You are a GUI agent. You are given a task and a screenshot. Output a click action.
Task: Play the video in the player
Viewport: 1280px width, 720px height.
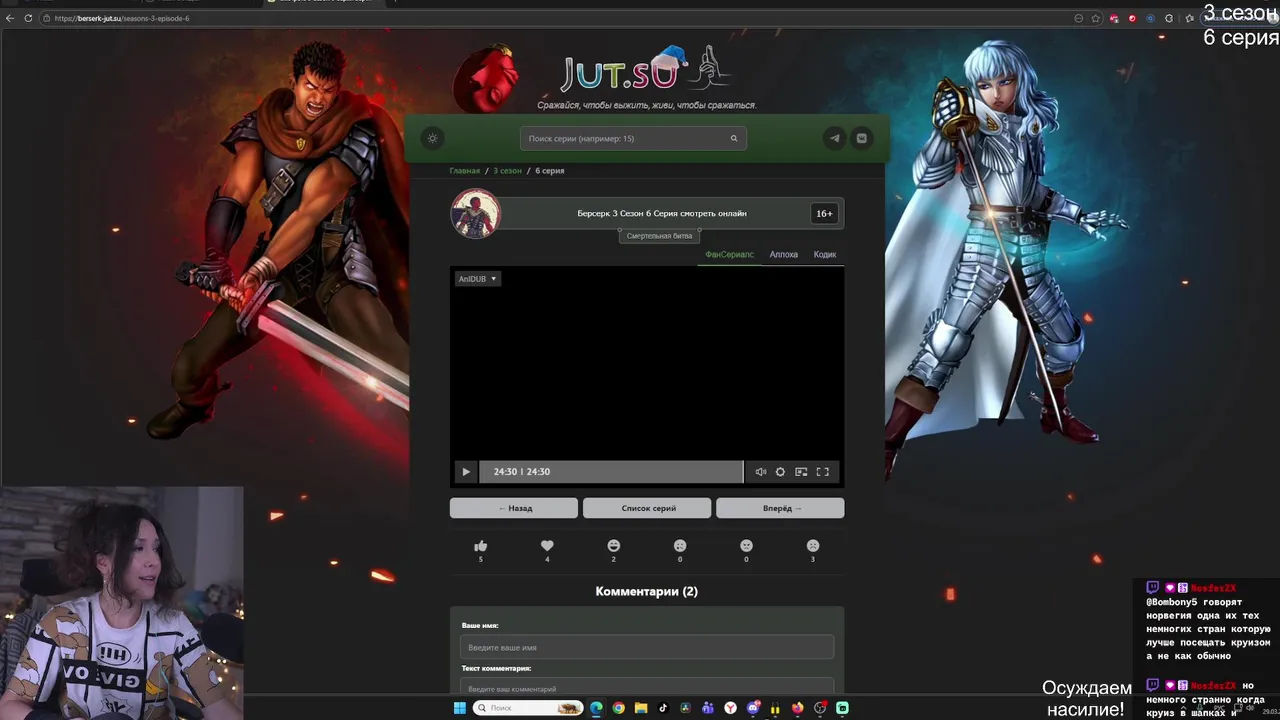coord(465,472)
